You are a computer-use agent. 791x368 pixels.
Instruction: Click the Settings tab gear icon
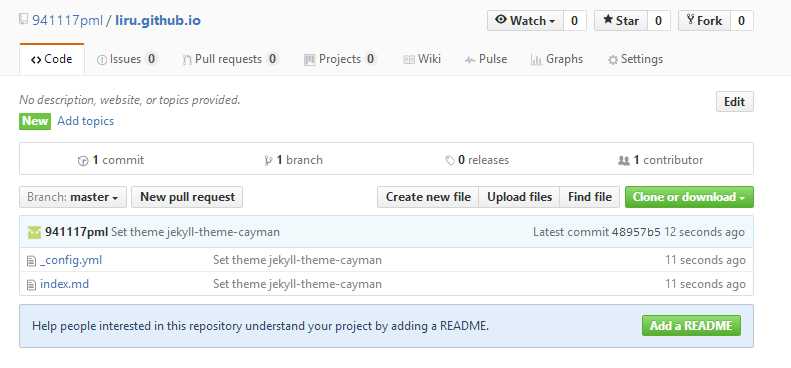pyautogui.click(x=613, y=60)
